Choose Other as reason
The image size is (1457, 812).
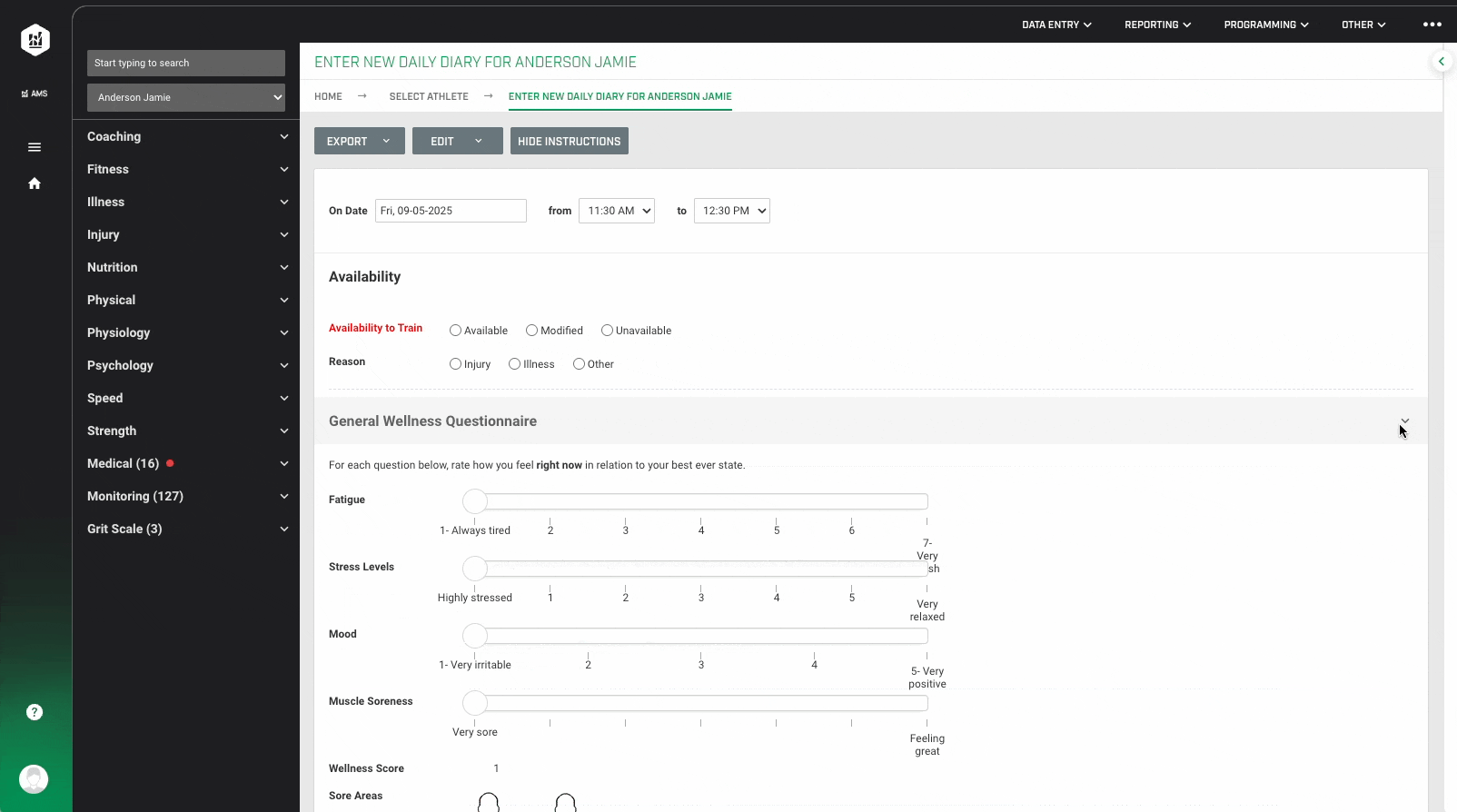(579, 364)
